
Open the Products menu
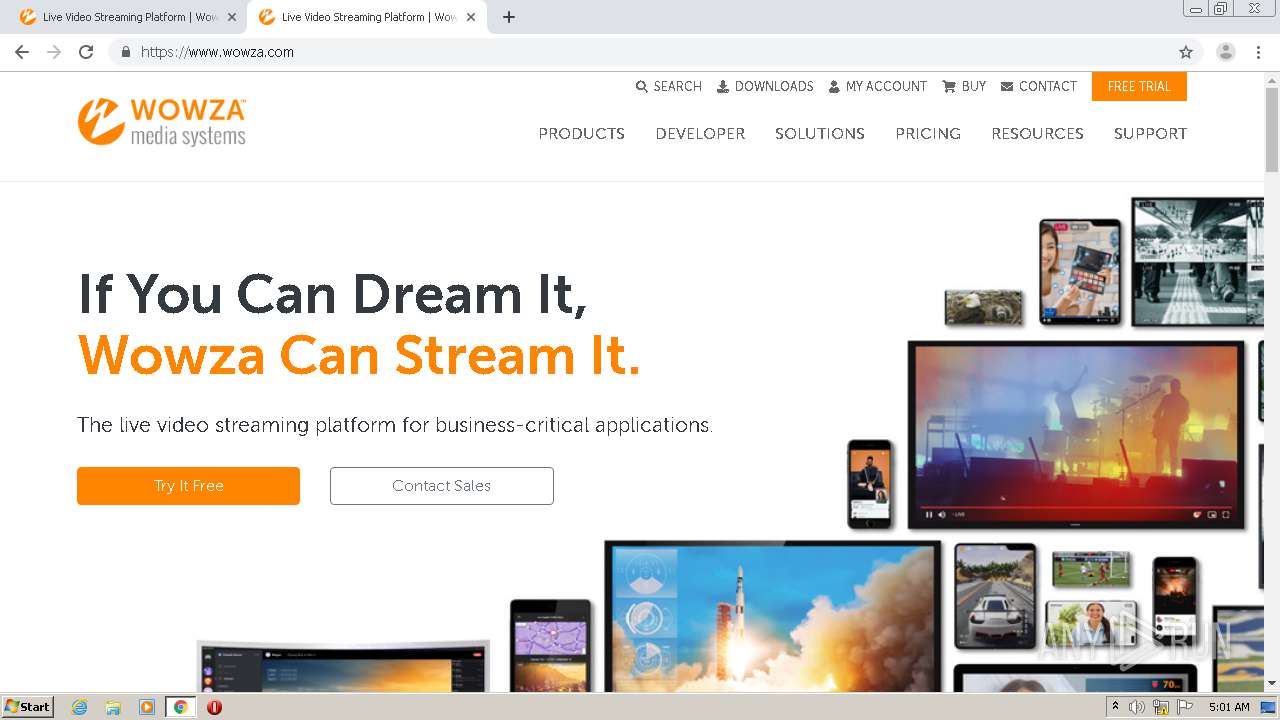click(x=581, y=134)
